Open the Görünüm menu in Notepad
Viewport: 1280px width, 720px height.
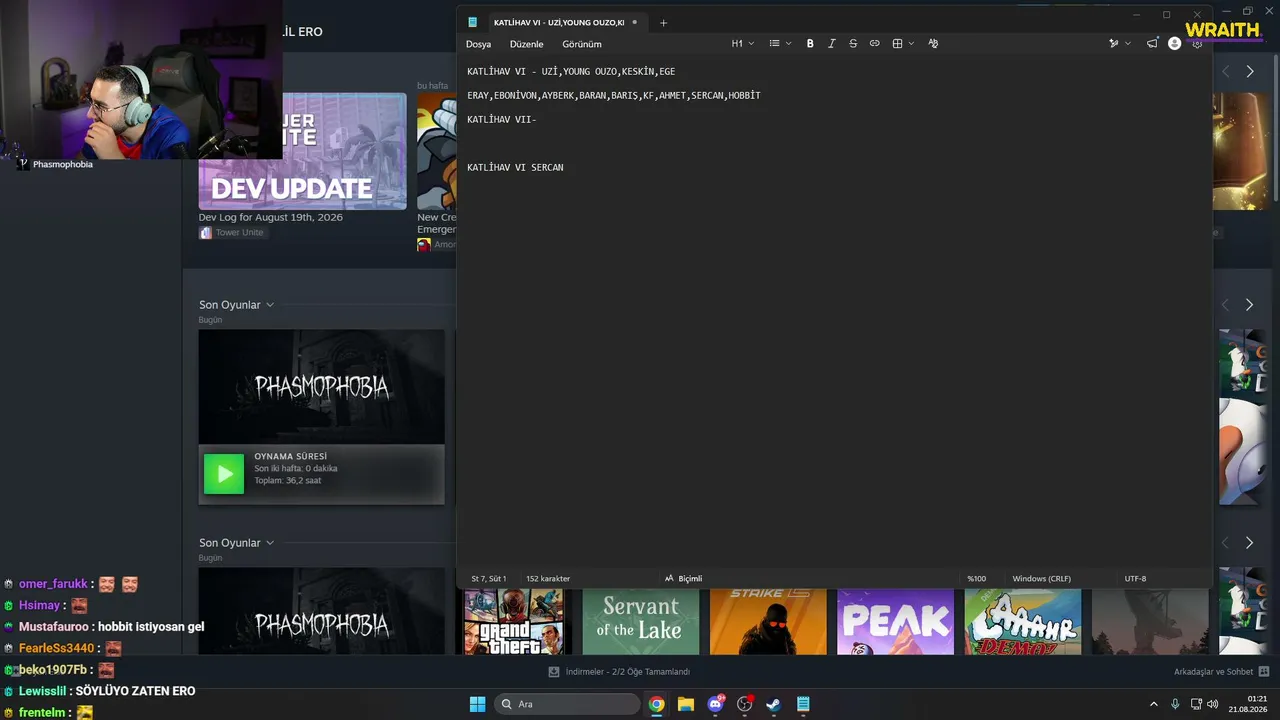582,44
